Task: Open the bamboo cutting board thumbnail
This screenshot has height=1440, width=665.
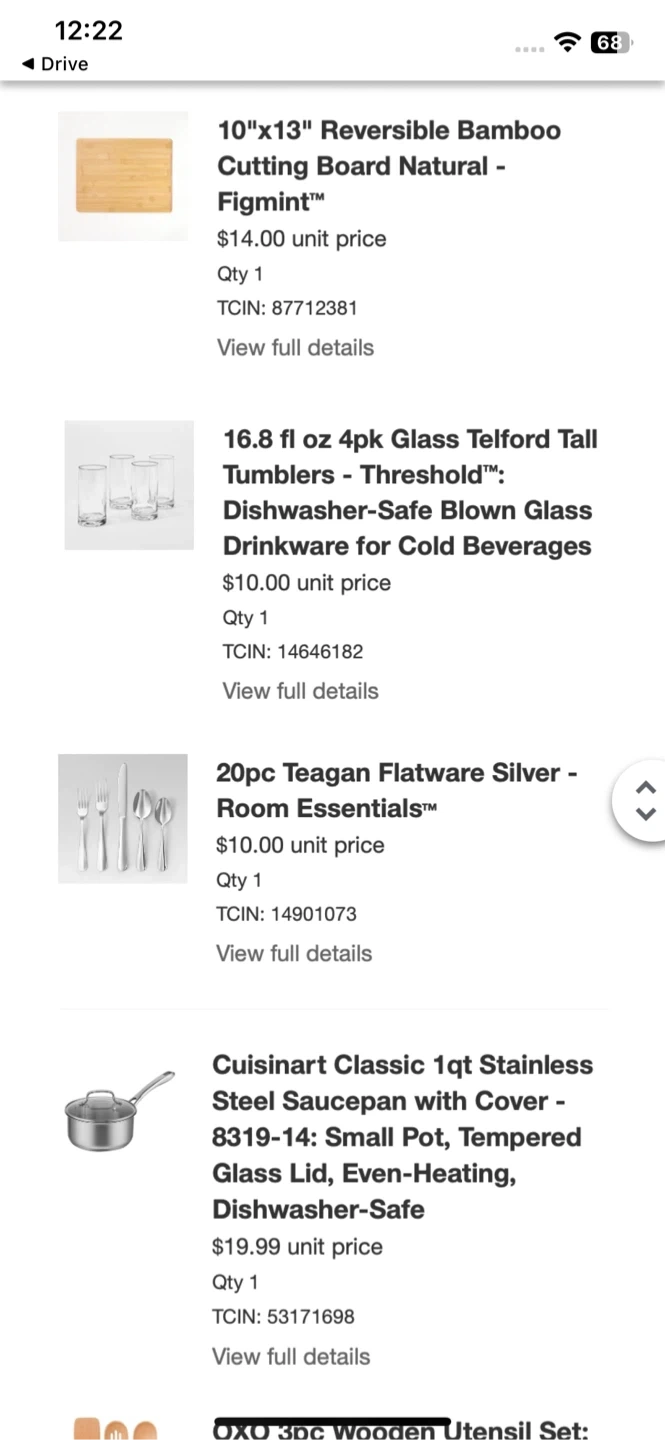Action: tap(123, 176)
